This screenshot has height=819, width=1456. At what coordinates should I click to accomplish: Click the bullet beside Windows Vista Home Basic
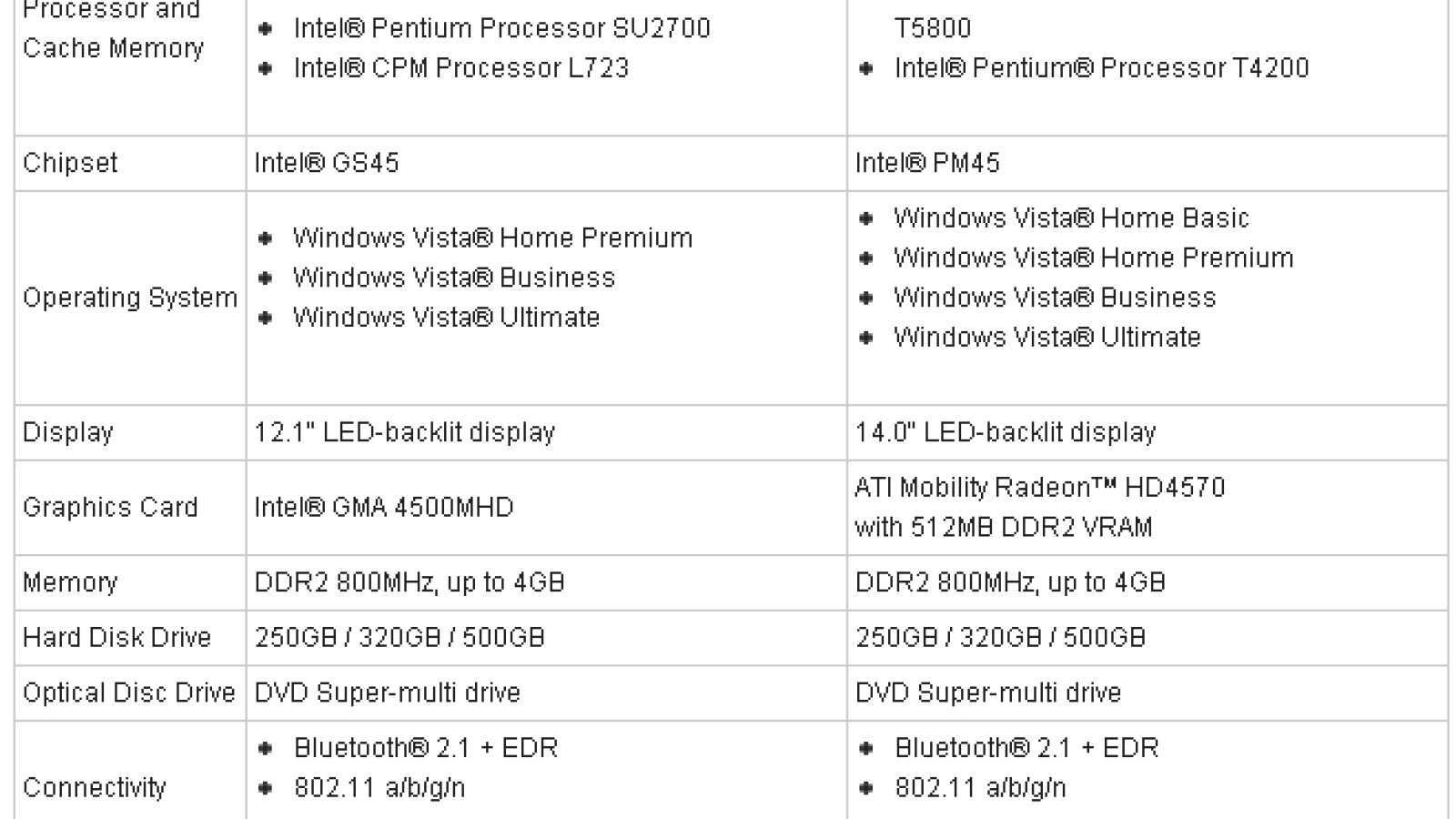(866, 218)
